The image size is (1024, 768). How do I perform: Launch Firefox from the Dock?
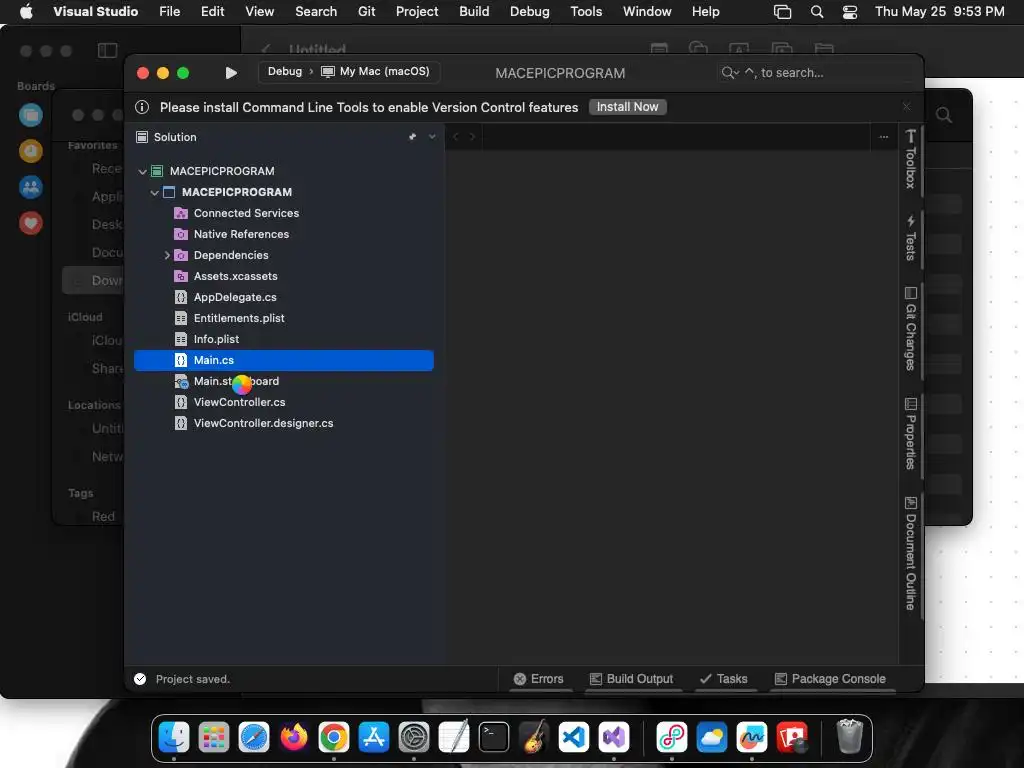point(294,738)
